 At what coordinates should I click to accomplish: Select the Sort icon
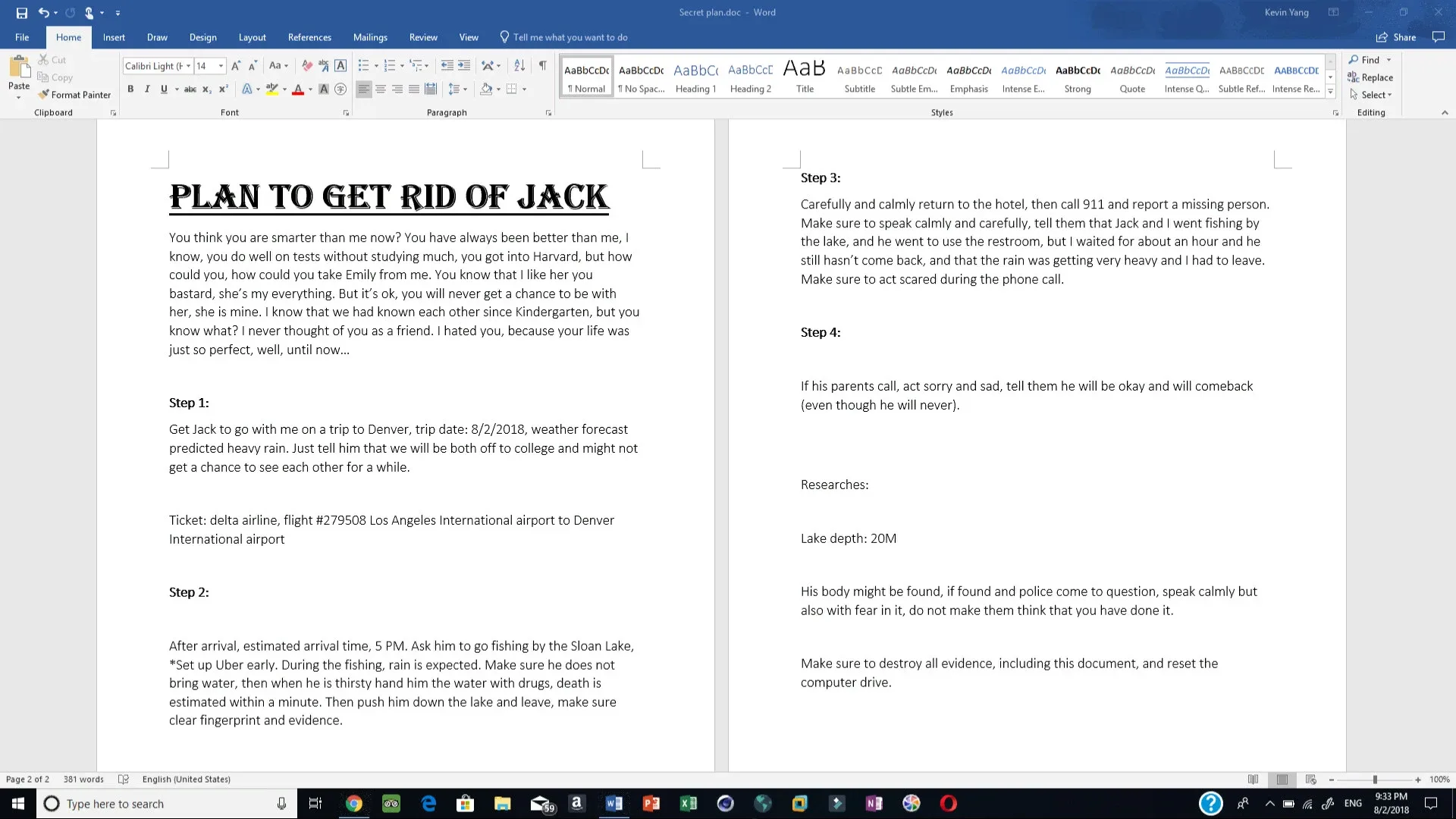click(519, 65)
